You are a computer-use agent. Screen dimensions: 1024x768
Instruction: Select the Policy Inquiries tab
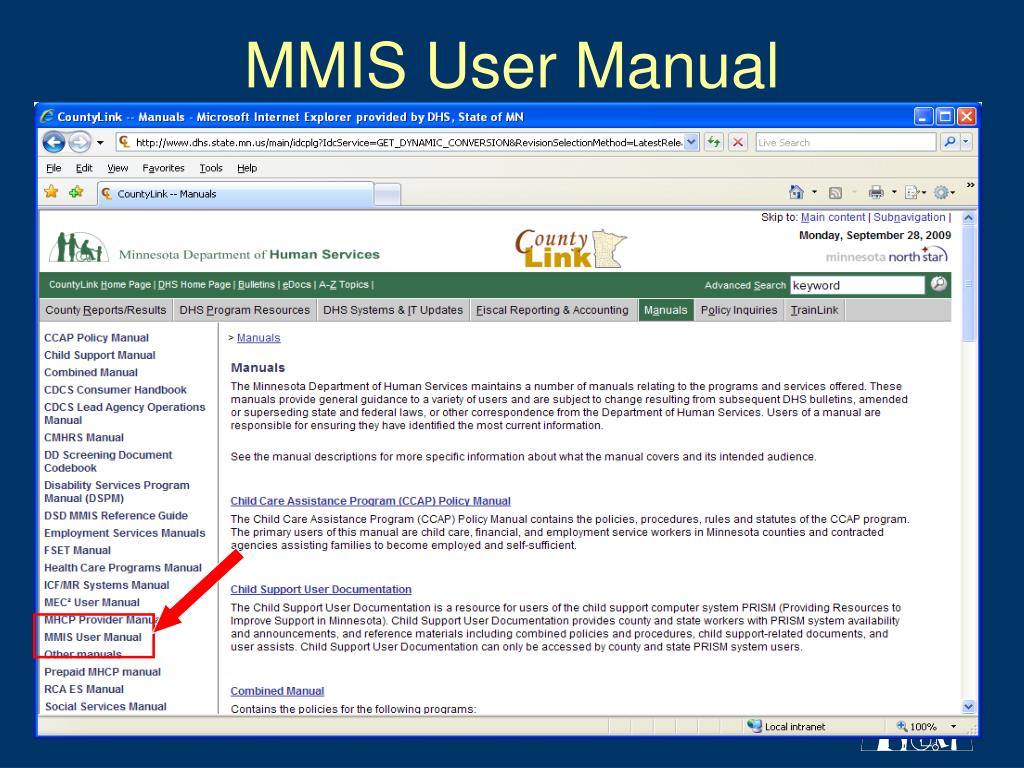(739, 310)
